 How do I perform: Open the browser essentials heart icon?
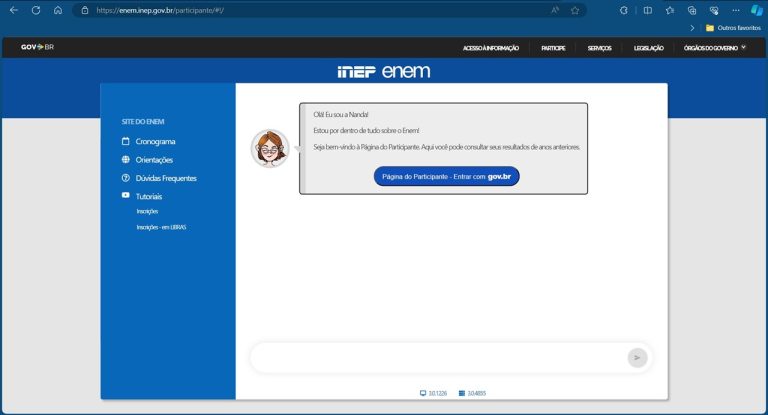(x=714, y=10)
